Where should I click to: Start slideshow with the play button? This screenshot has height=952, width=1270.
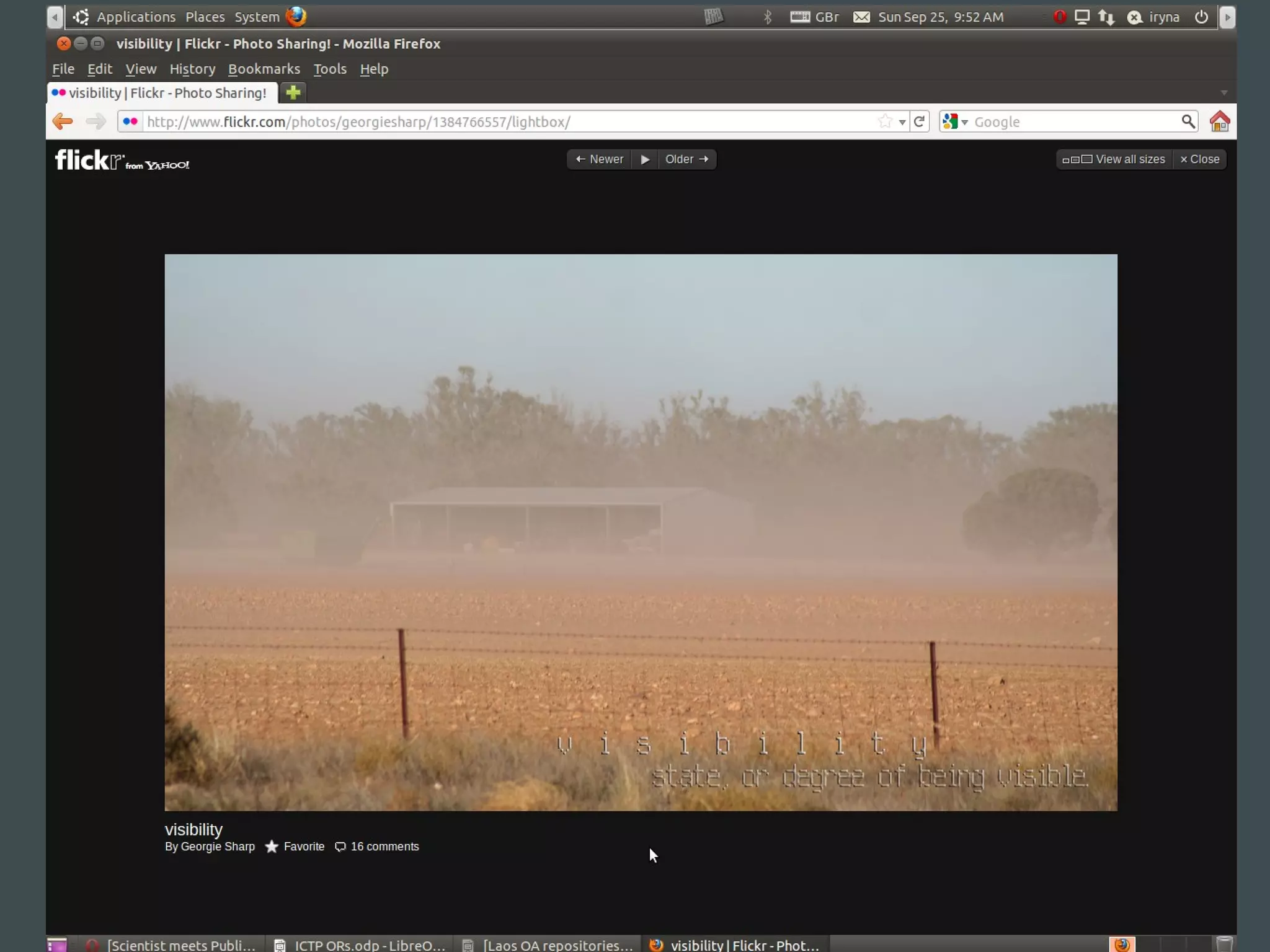point(645,159)
